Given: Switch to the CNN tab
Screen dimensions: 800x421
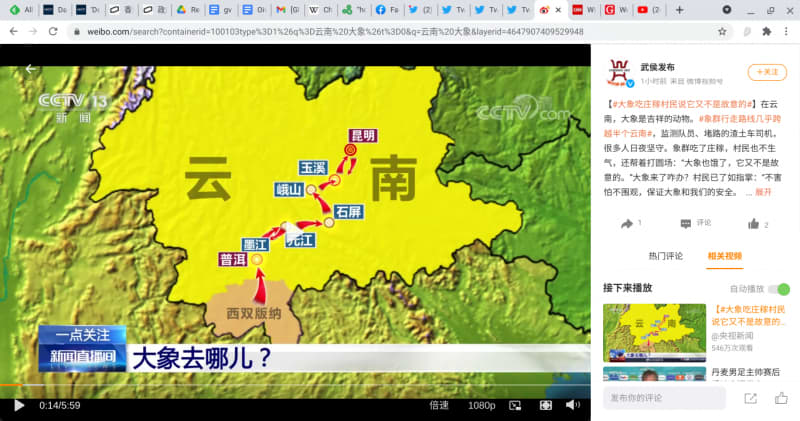Looking at the screenshot, I should [x=583, y=10].
